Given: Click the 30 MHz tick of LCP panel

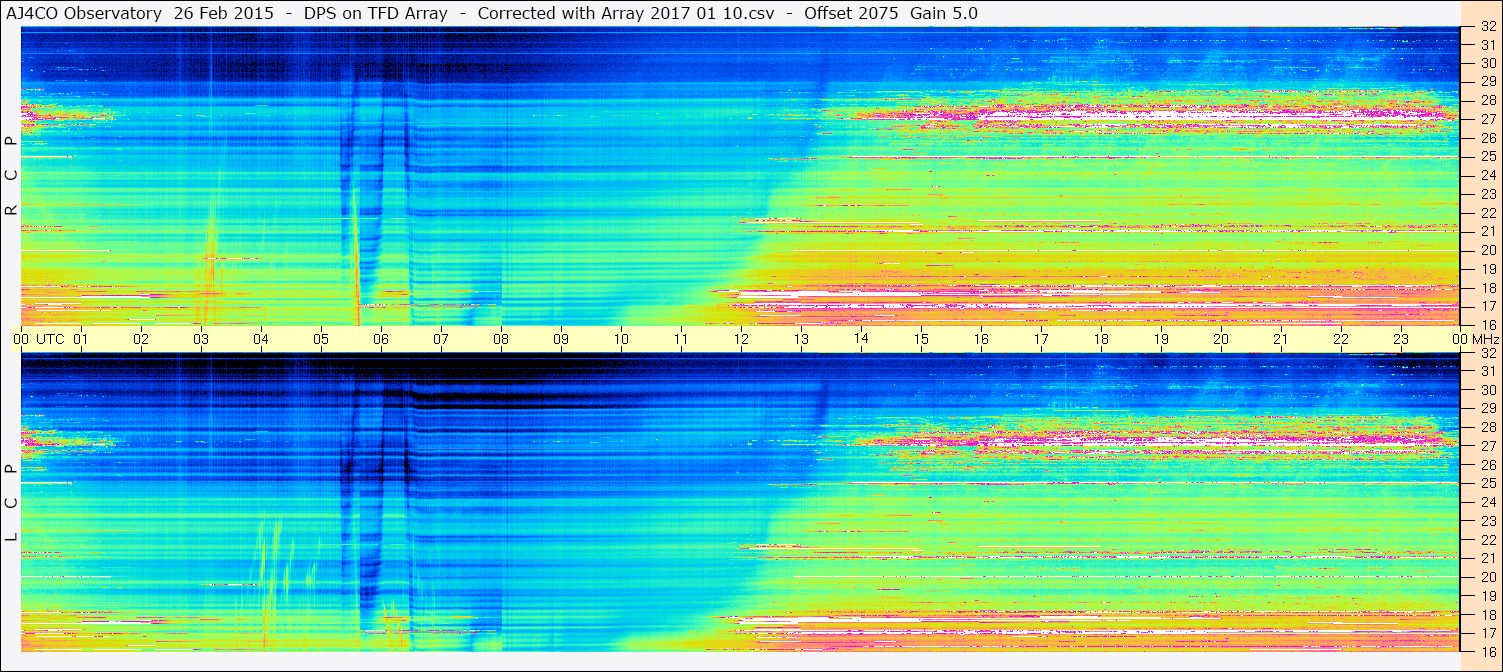Looking at the screenshot, I should 1488,390.
